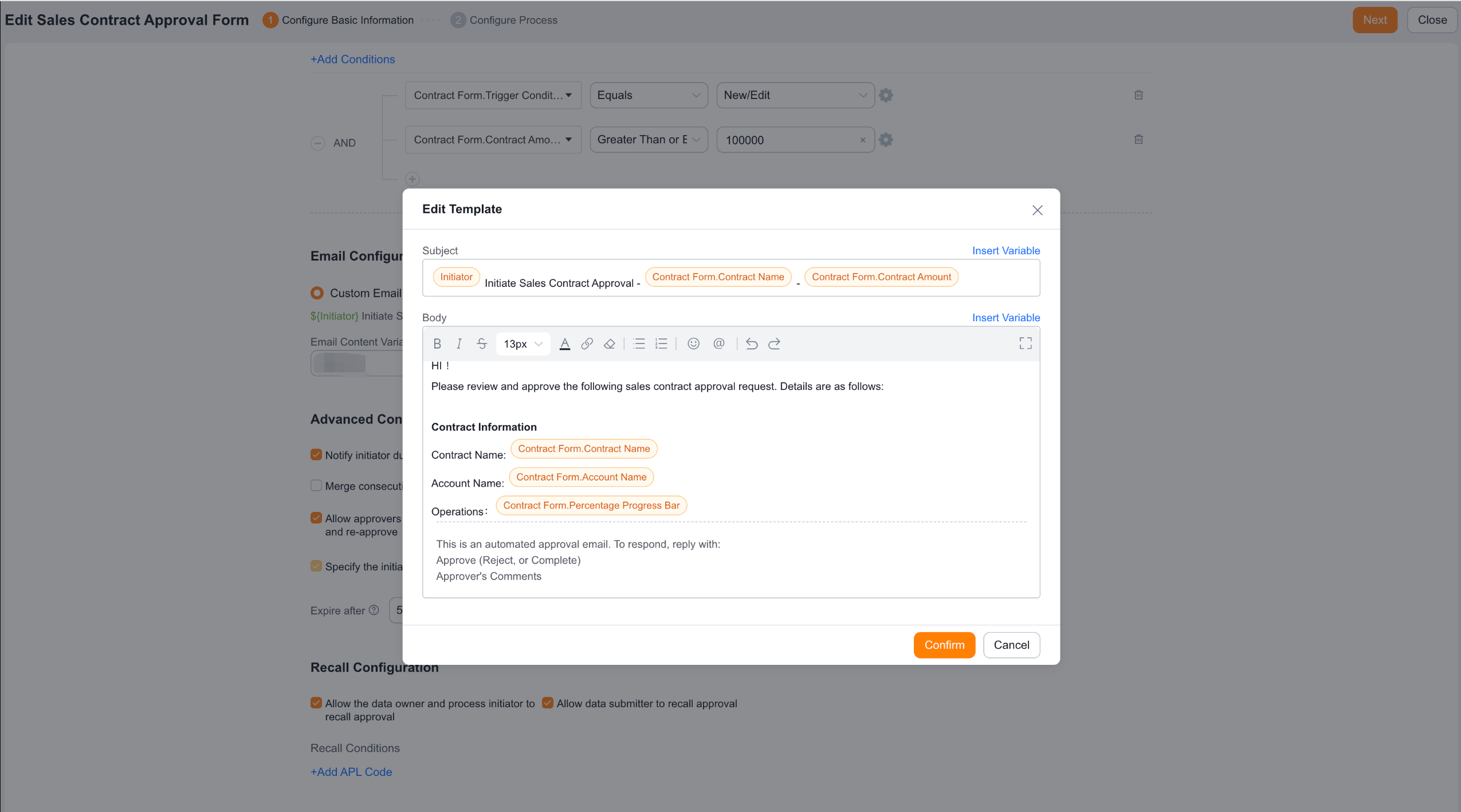Open settings gear for 100000 condition

[886, 140]
